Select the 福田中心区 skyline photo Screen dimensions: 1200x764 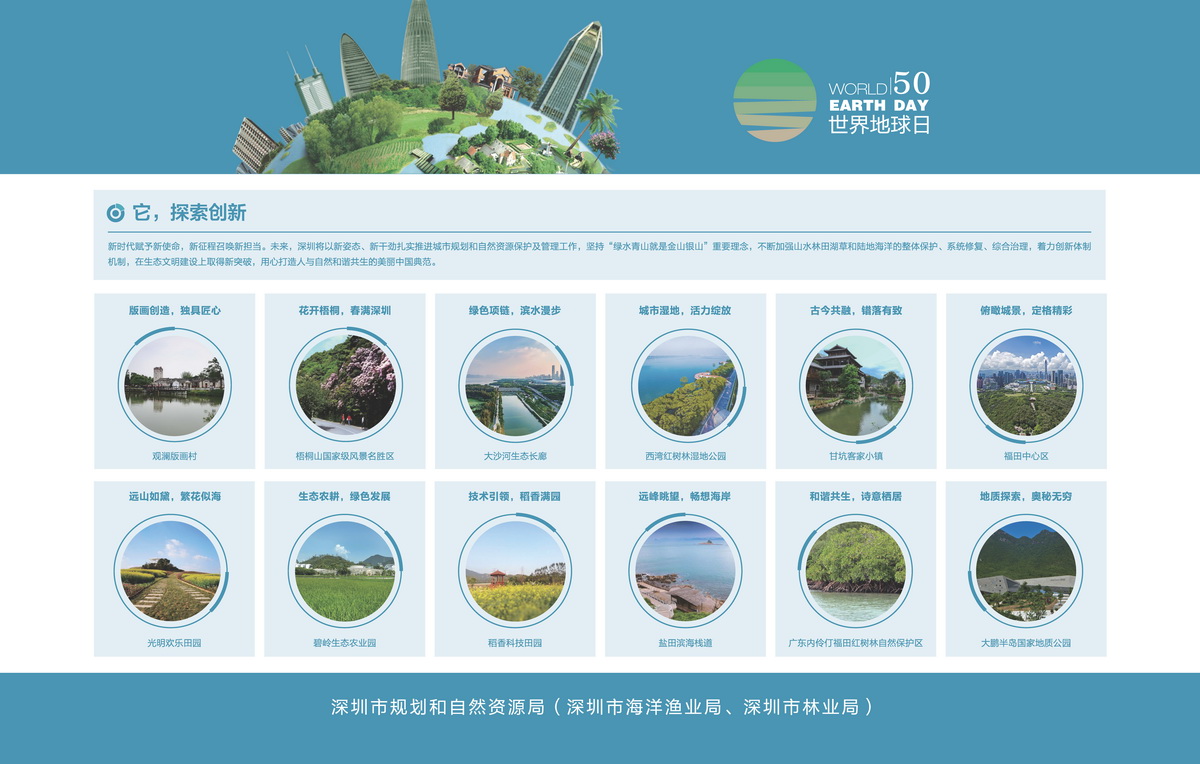pos(1026,385)
